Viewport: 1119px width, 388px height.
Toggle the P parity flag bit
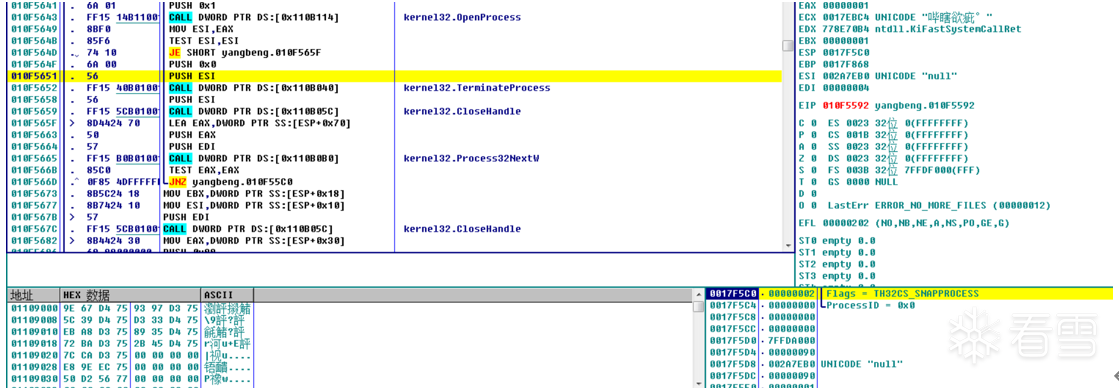coord(814,135)
